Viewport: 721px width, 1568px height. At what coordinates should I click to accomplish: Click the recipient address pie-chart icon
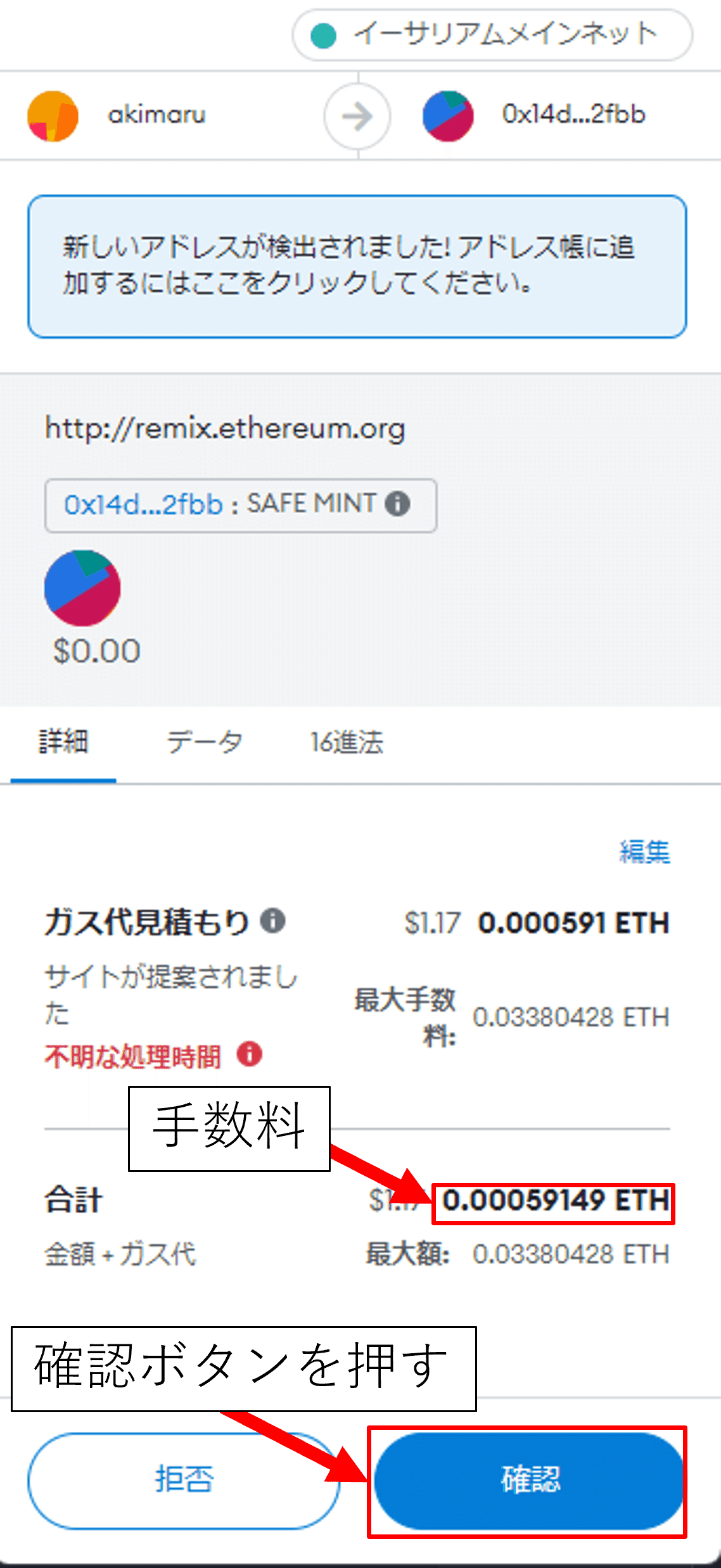tap(447, 115)
